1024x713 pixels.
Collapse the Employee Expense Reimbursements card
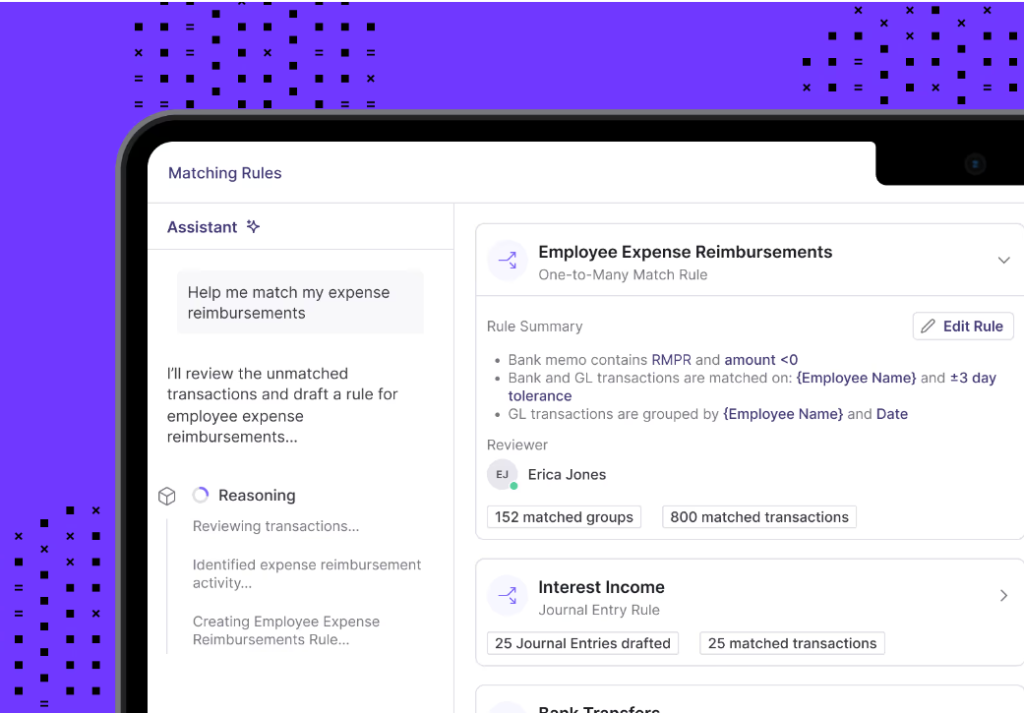tap(1003, 261)
